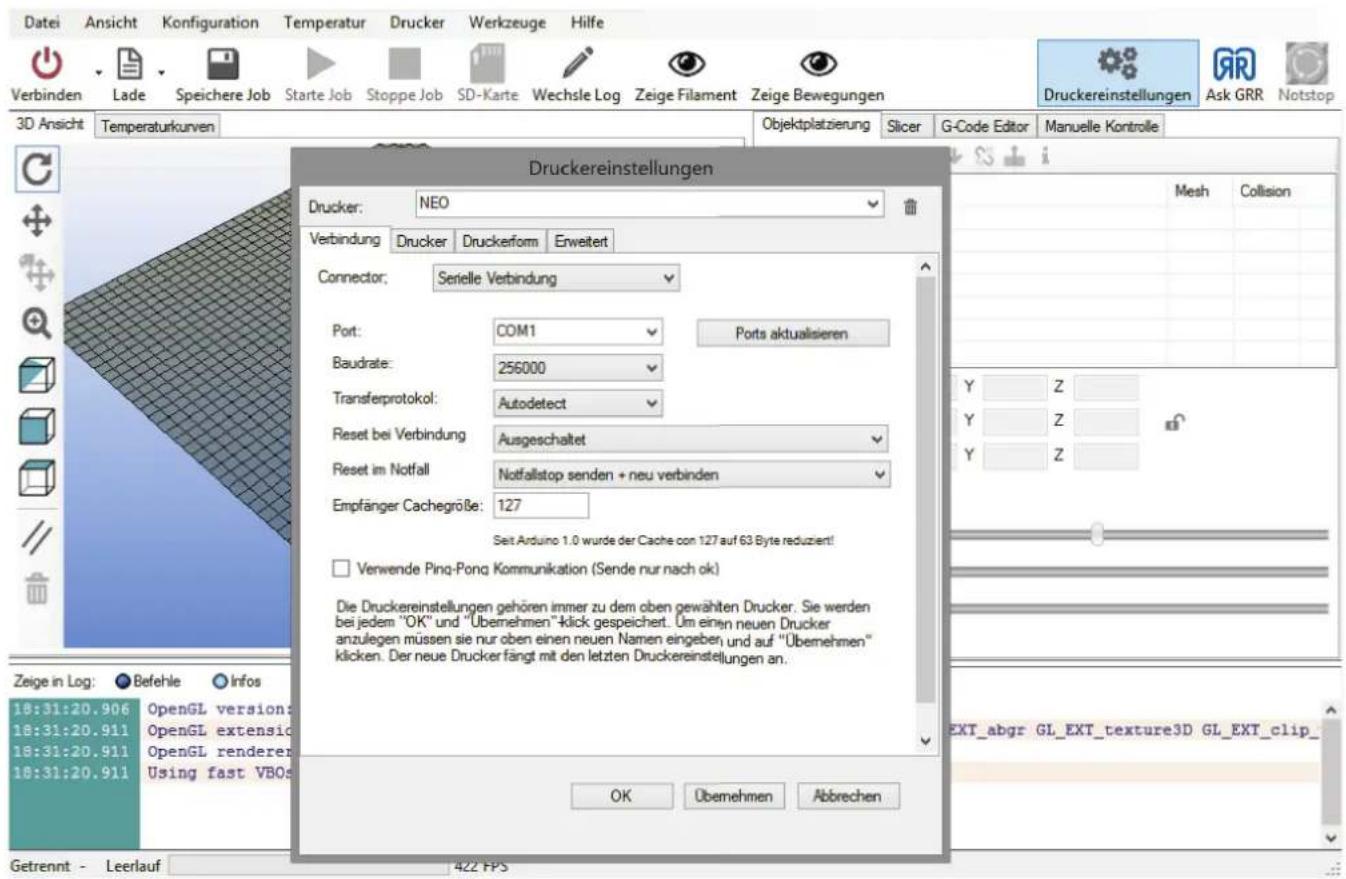
Task: Click the Wechsle Log pencil icon
Action: 577,65
